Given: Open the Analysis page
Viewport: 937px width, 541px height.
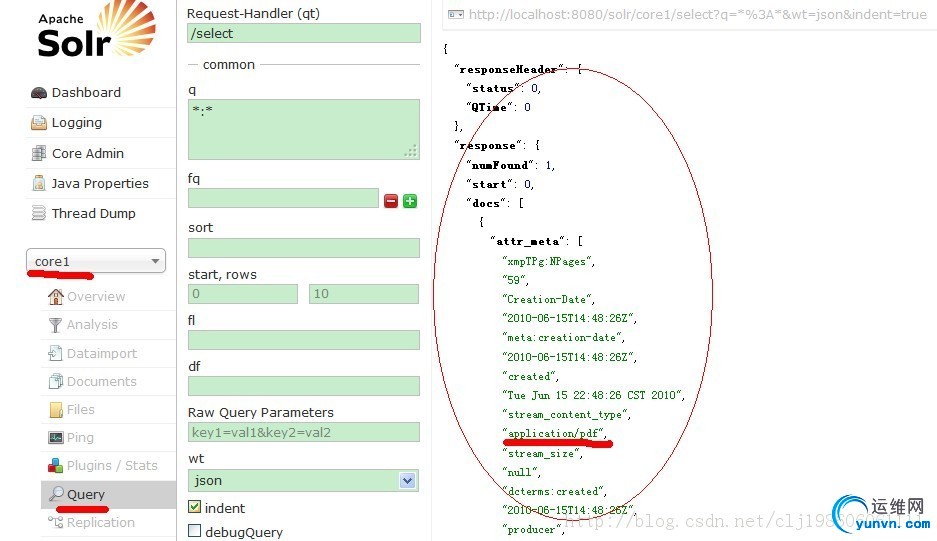Looking at the screenshot, I should (92, 325).
